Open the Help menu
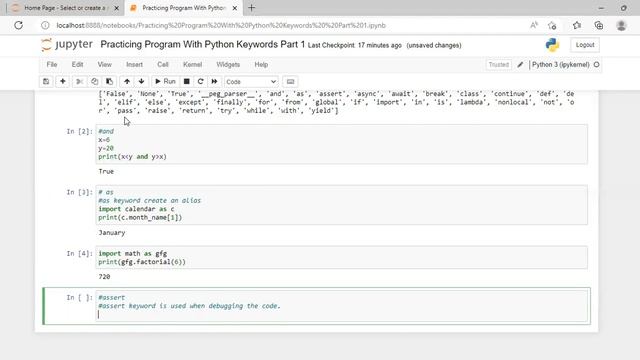 (x=261, y=64)
